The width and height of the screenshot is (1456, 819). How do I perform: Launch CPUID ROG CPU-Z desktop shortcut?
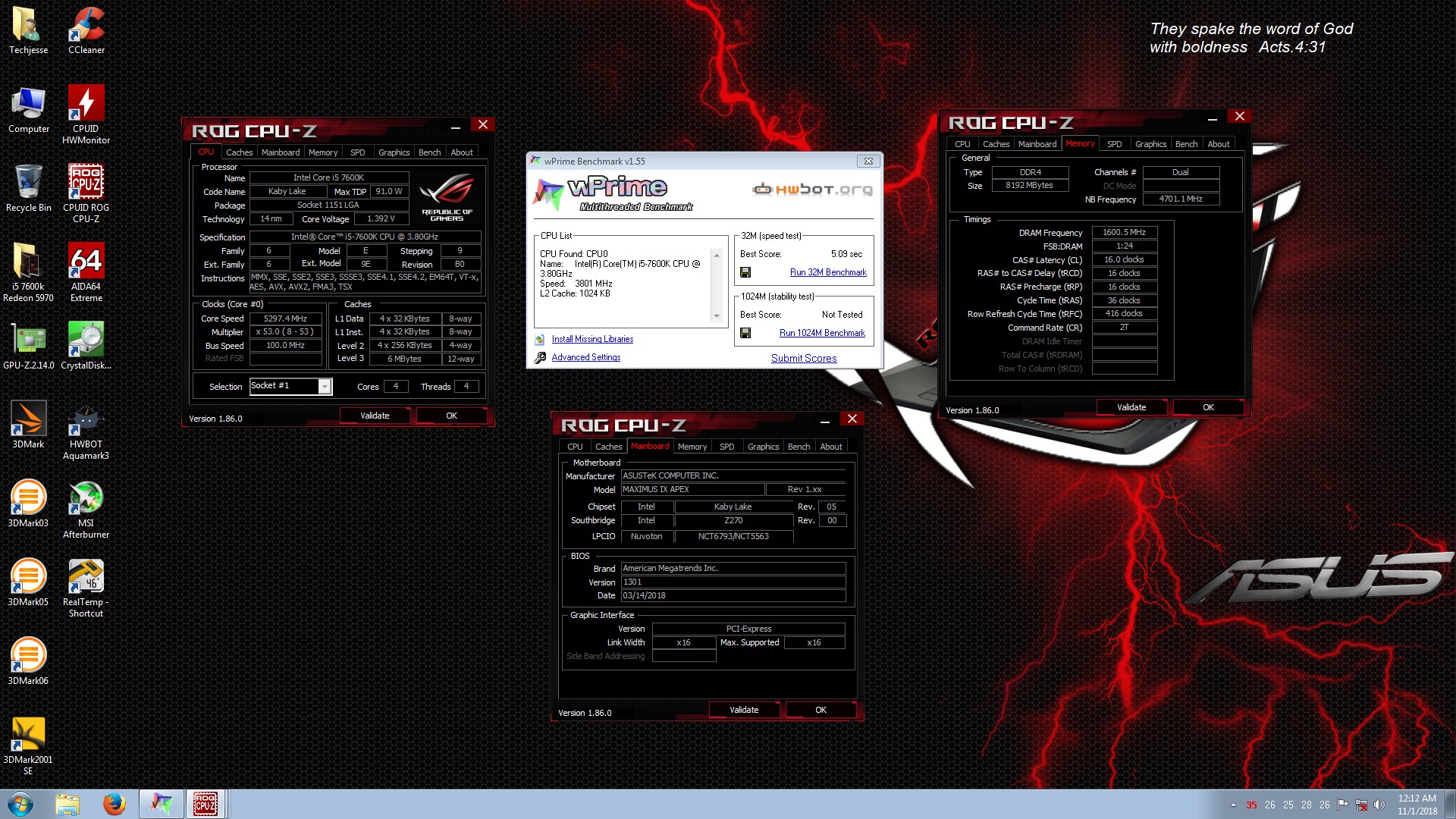(86, 193)
